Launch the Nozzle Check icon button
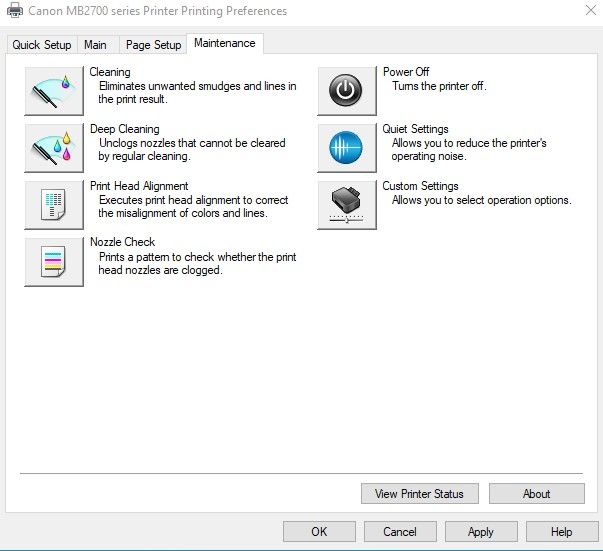This screenshot has height=551, width=603. [54, 261]
